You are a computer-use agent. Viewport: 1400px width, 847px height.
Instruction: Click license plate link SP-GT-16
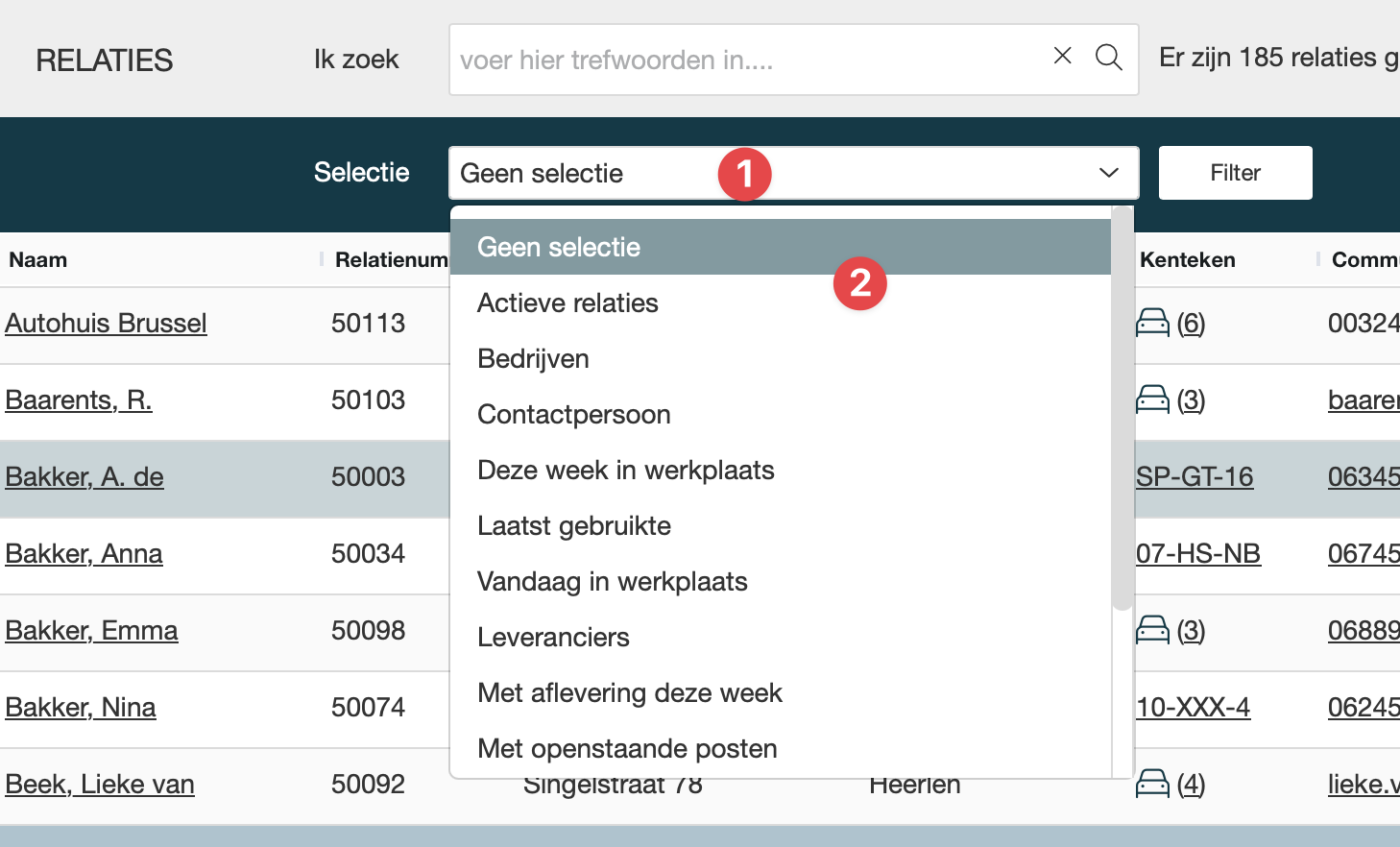[x=1195, y=477]
